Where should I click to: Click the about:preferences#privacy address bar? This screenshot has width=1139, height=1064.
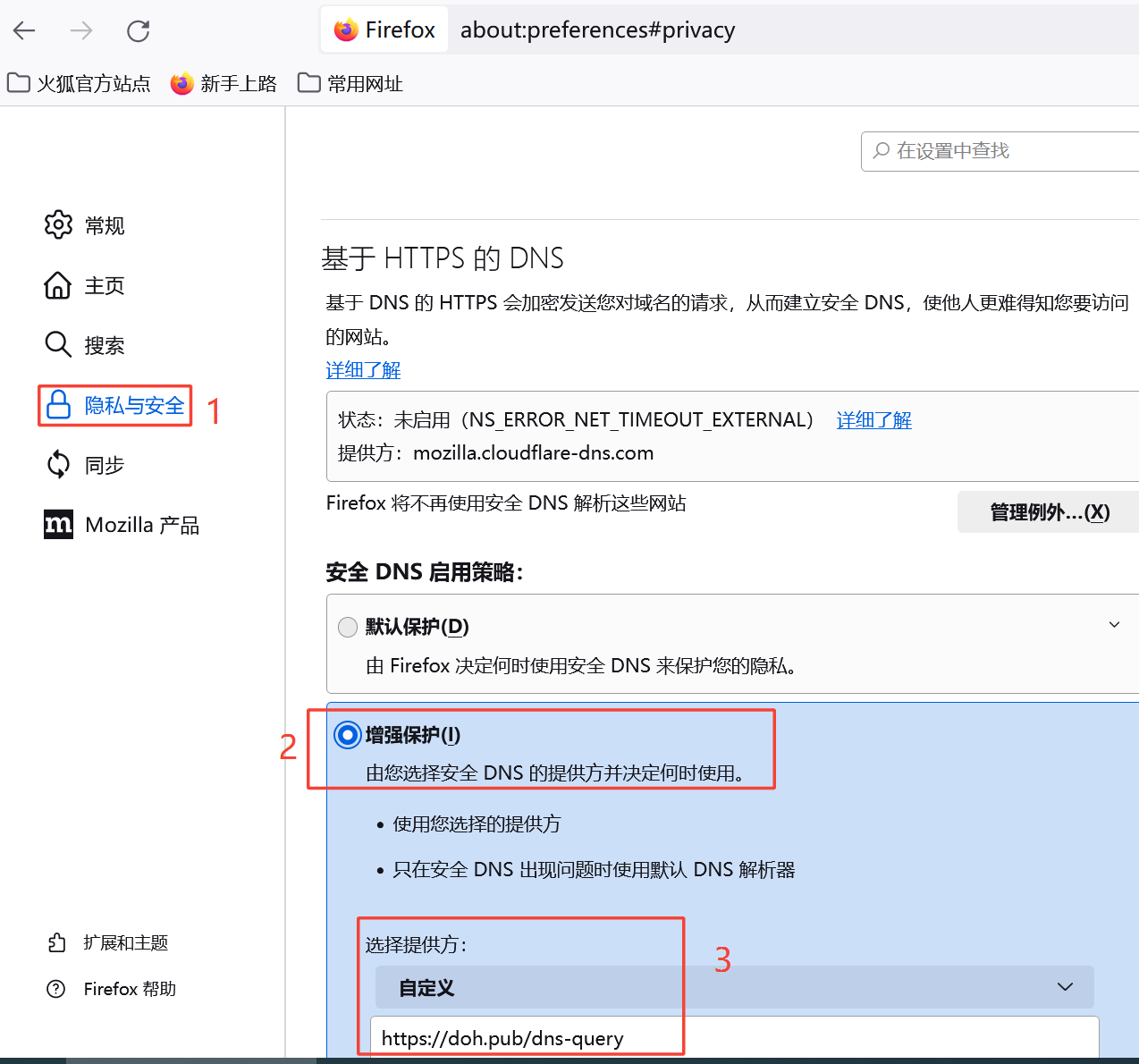[597, 30]
